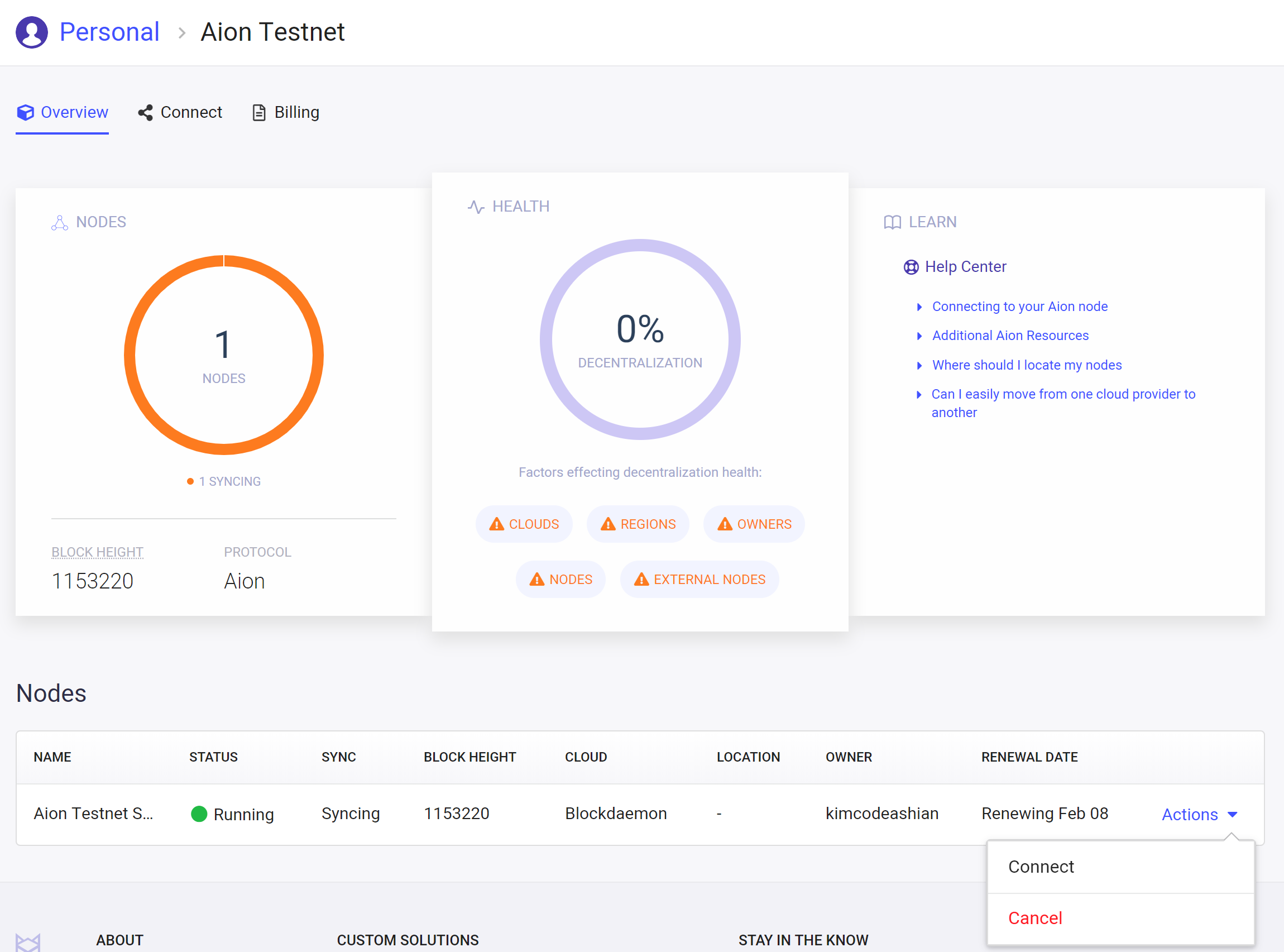Click the REGIONS warning badge
Image resolution: width=1284 pixels, height=952 pixels.
point(638,524)
